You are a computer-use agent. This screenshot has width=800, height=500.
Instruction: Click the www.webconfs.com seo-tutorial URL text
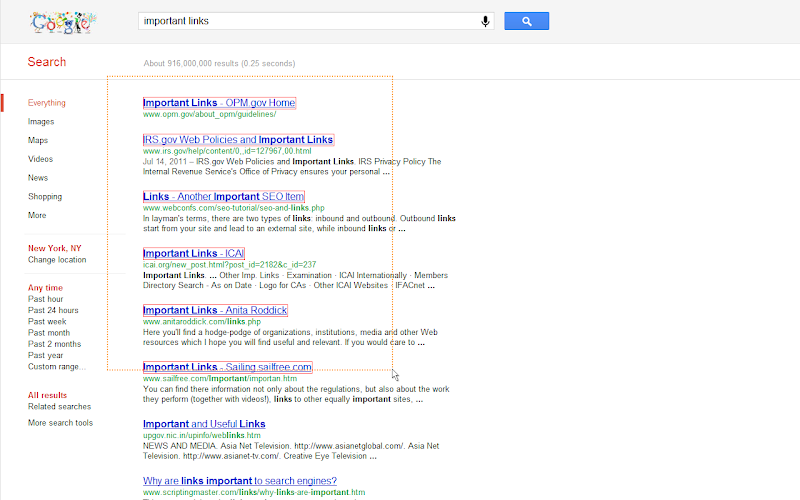(x=234, y=208)
